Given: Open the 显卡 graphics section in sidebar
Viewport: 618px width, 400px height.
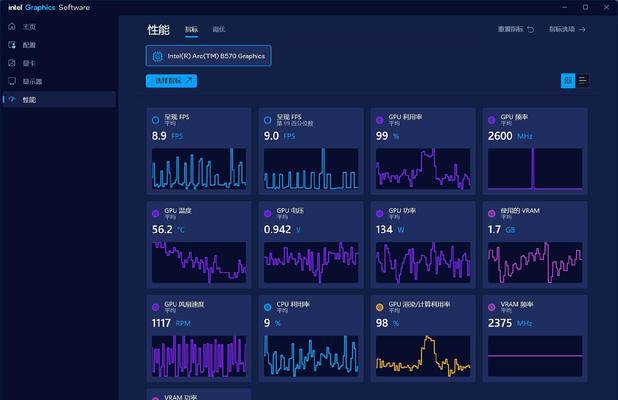Looking at the screenshot, I should point(29,63).
